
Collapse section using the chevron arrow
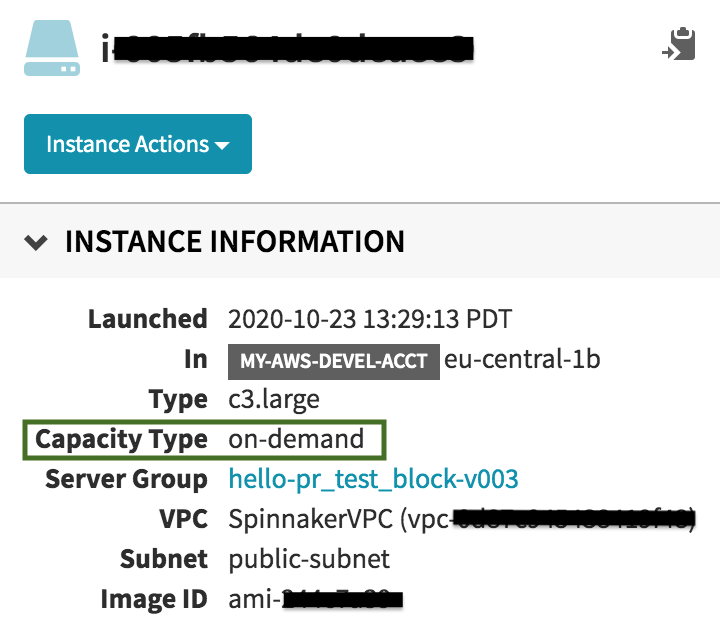[36, 242]
